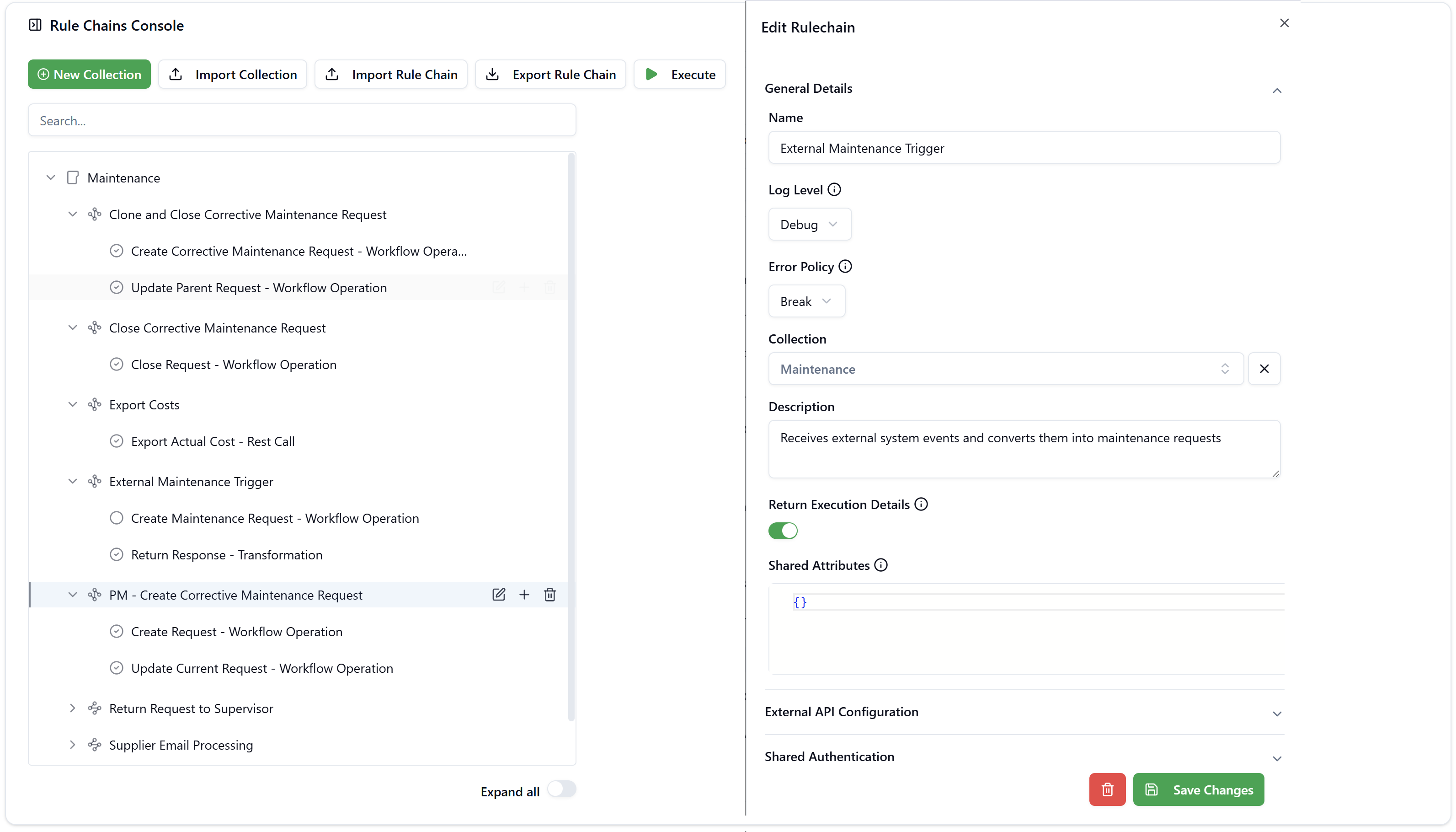Turn off Return Execution Details switch
Viewport: 1456px width, 832px height.
click(783, 531)
